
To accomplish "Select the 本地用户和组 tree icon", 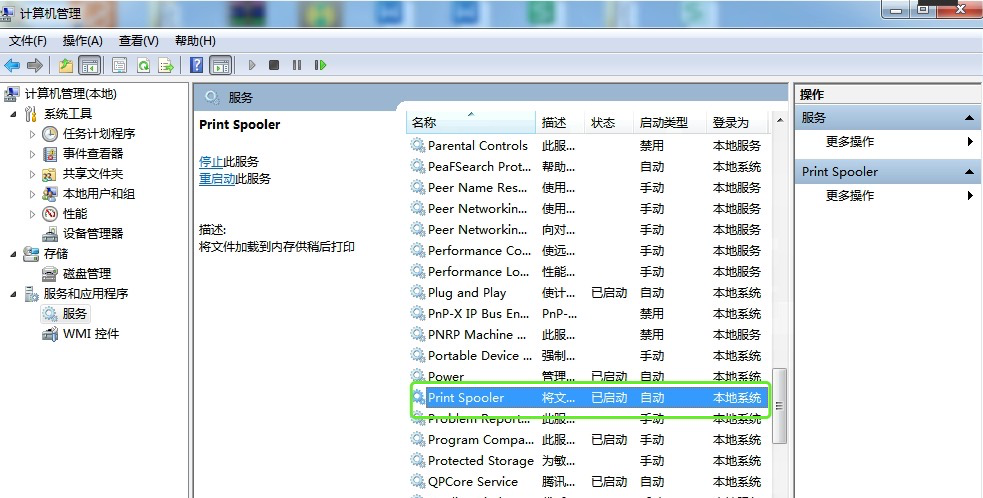I will (x=50, y=194).
